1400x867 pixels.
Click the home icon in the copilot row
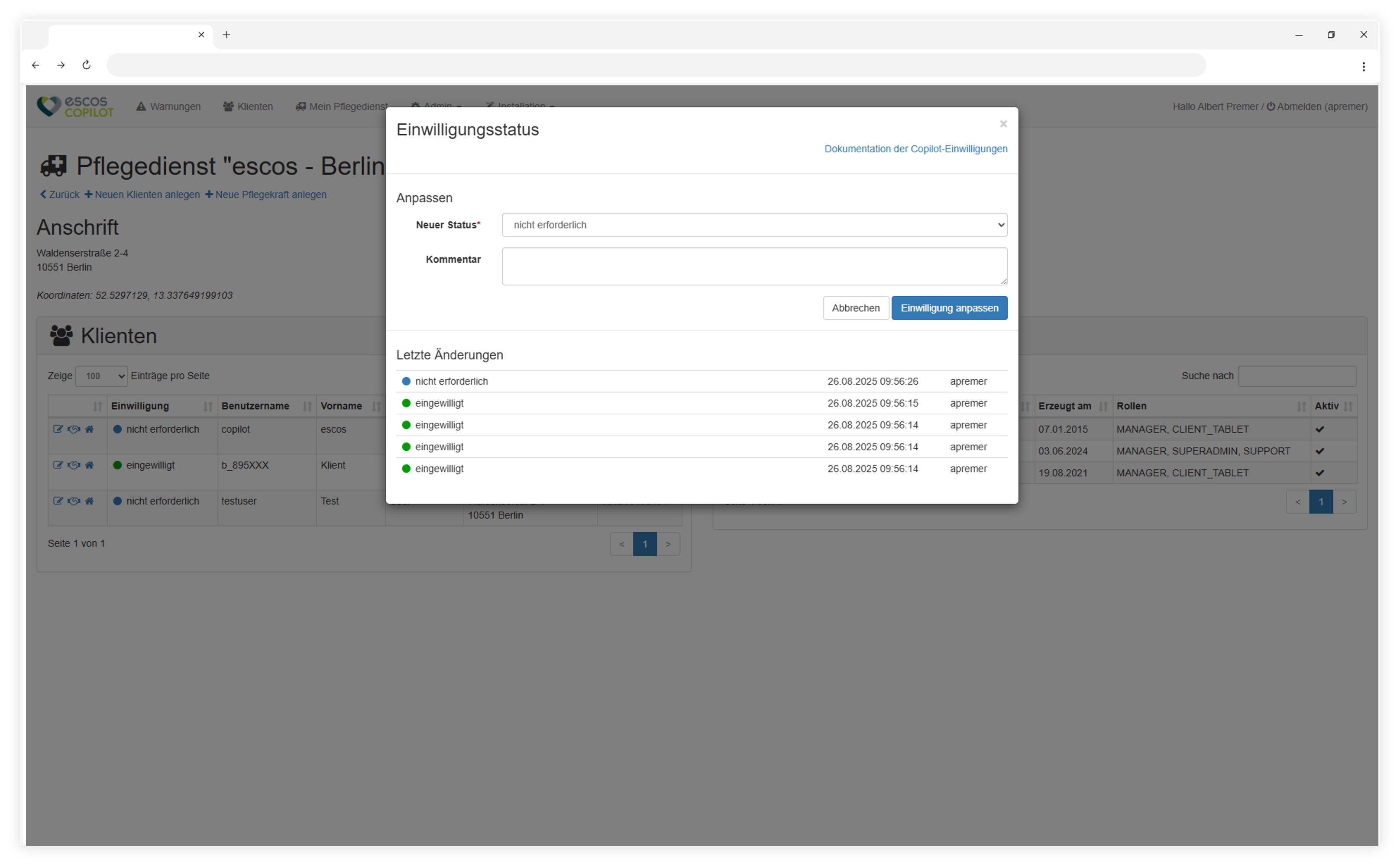pos(90,429)
